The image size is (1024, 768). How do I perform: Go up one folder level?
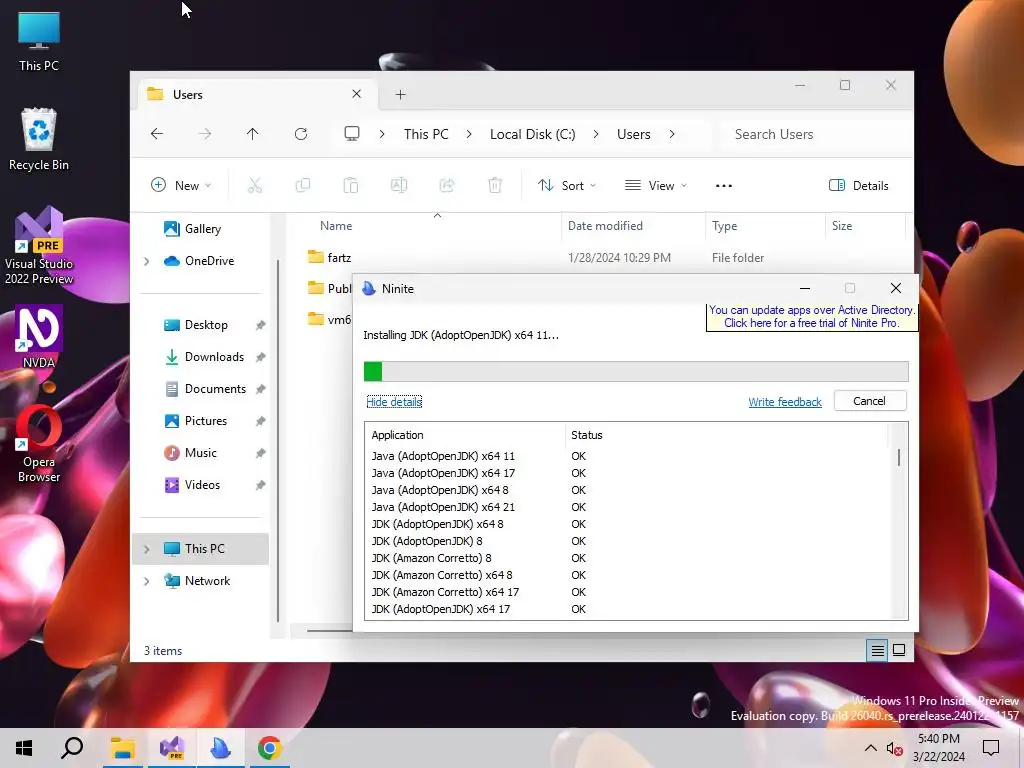tap(253, 134)
